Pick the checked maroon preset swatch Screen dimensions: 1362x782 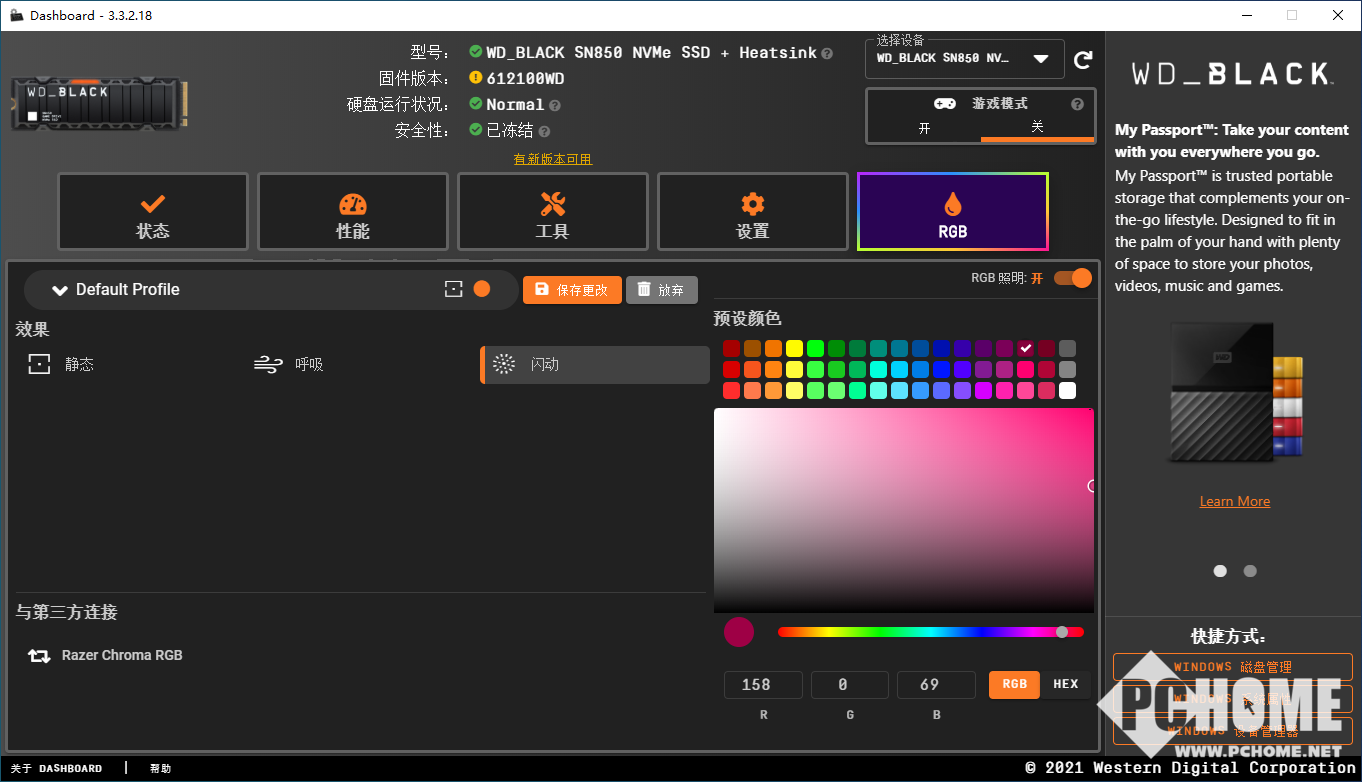click(1026, 348)
